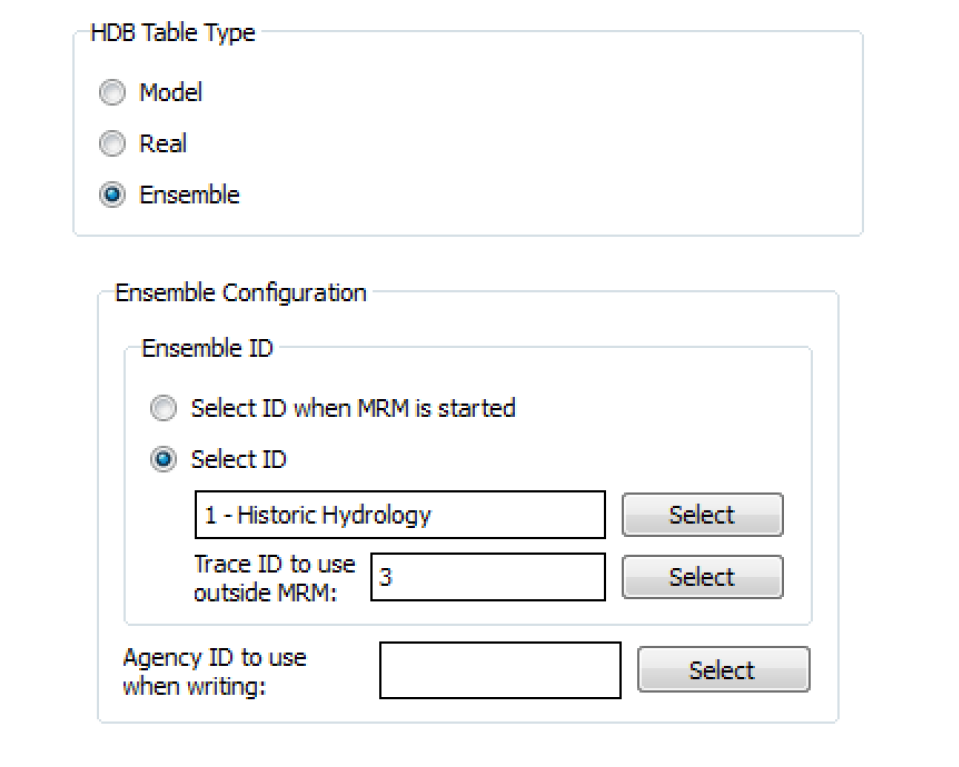Screen dimensions: 959x767
Task: Click the Real label text
Action: [x=163, y=144]
